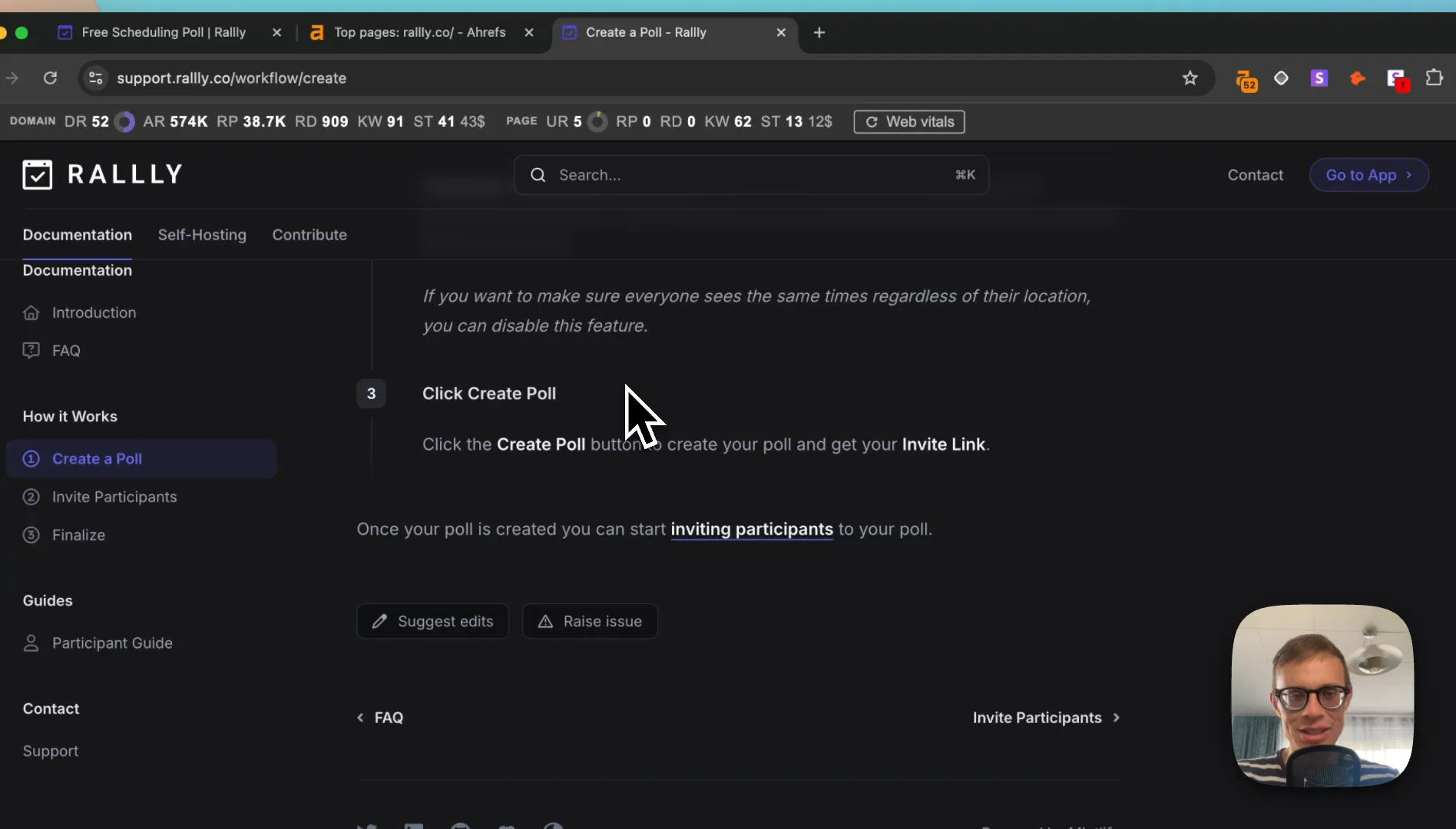The width and height of the screenshot is (1456, 829).
Task: Click the address bar URL
Action: [x=231, y=78]
